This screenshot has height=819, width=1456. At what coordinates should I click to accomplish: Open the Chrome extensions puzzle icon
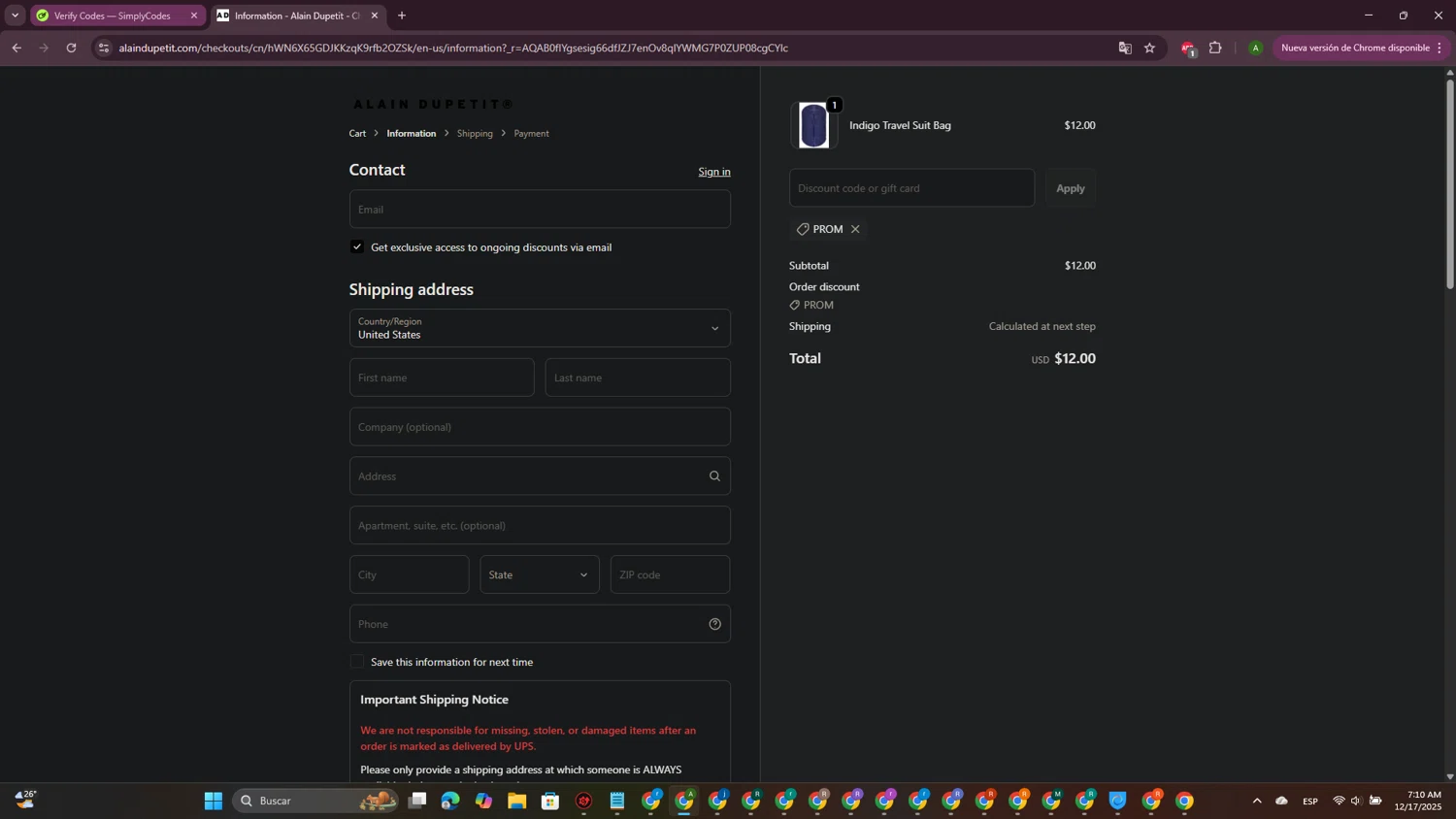(x=1215, y=48)
